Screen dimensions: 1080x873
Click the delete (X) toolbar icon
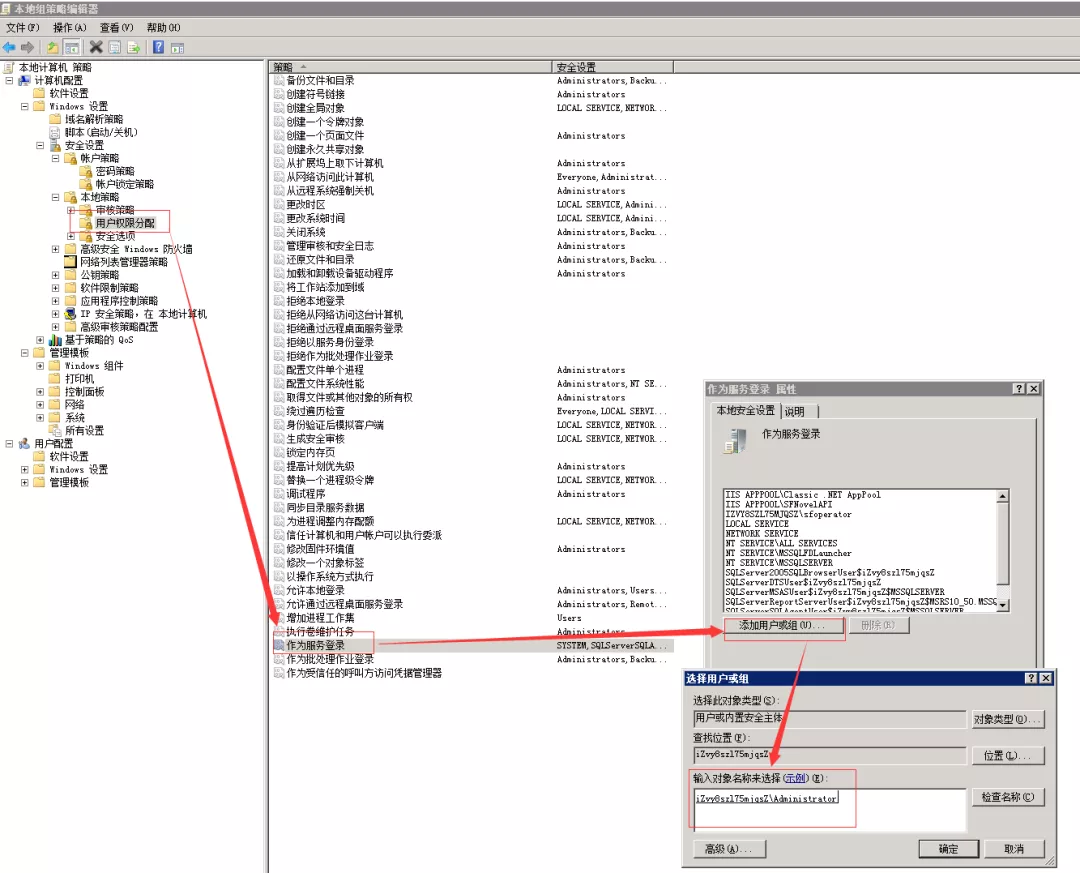coord(96,47)
